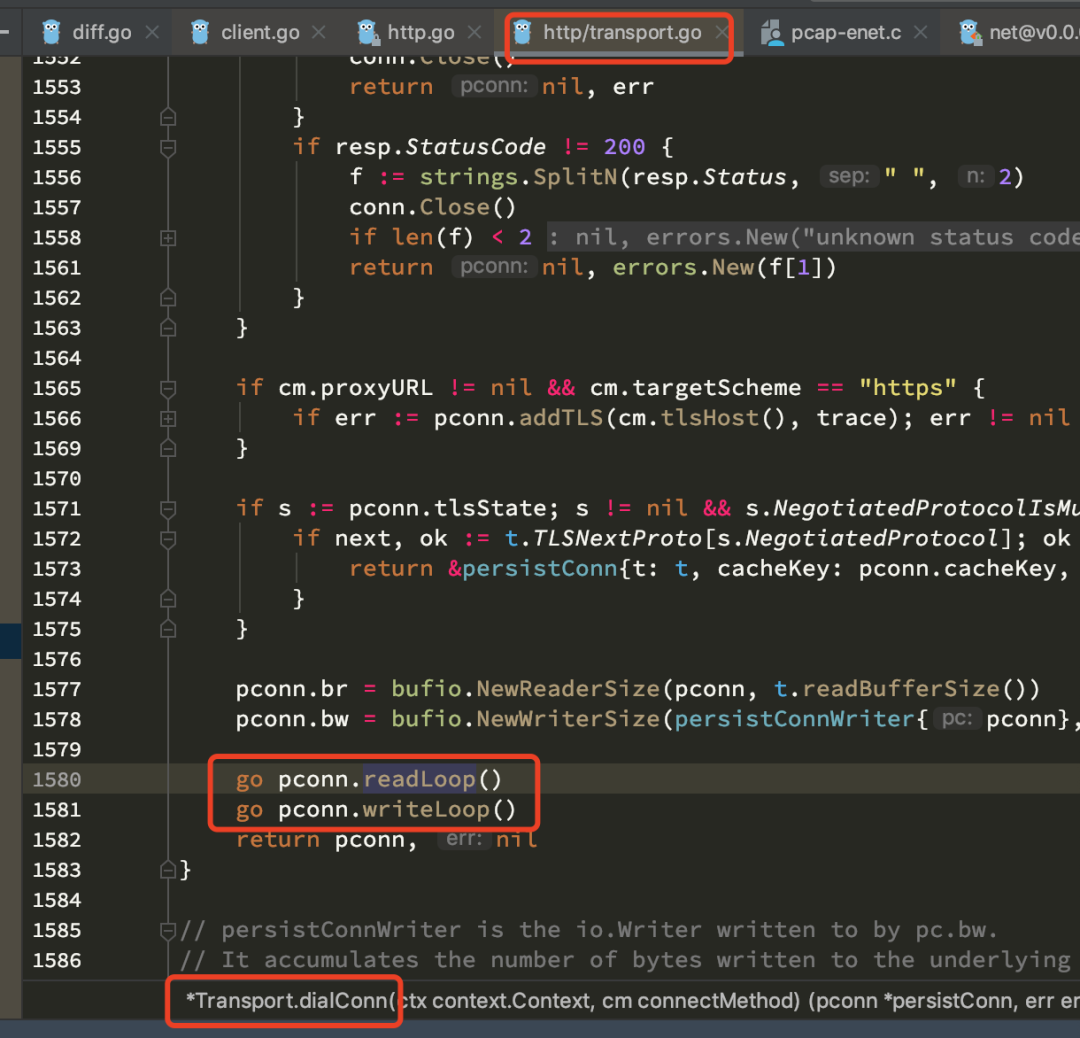
Task: Click the addTLS method call
Action: (x=561, y=418)
